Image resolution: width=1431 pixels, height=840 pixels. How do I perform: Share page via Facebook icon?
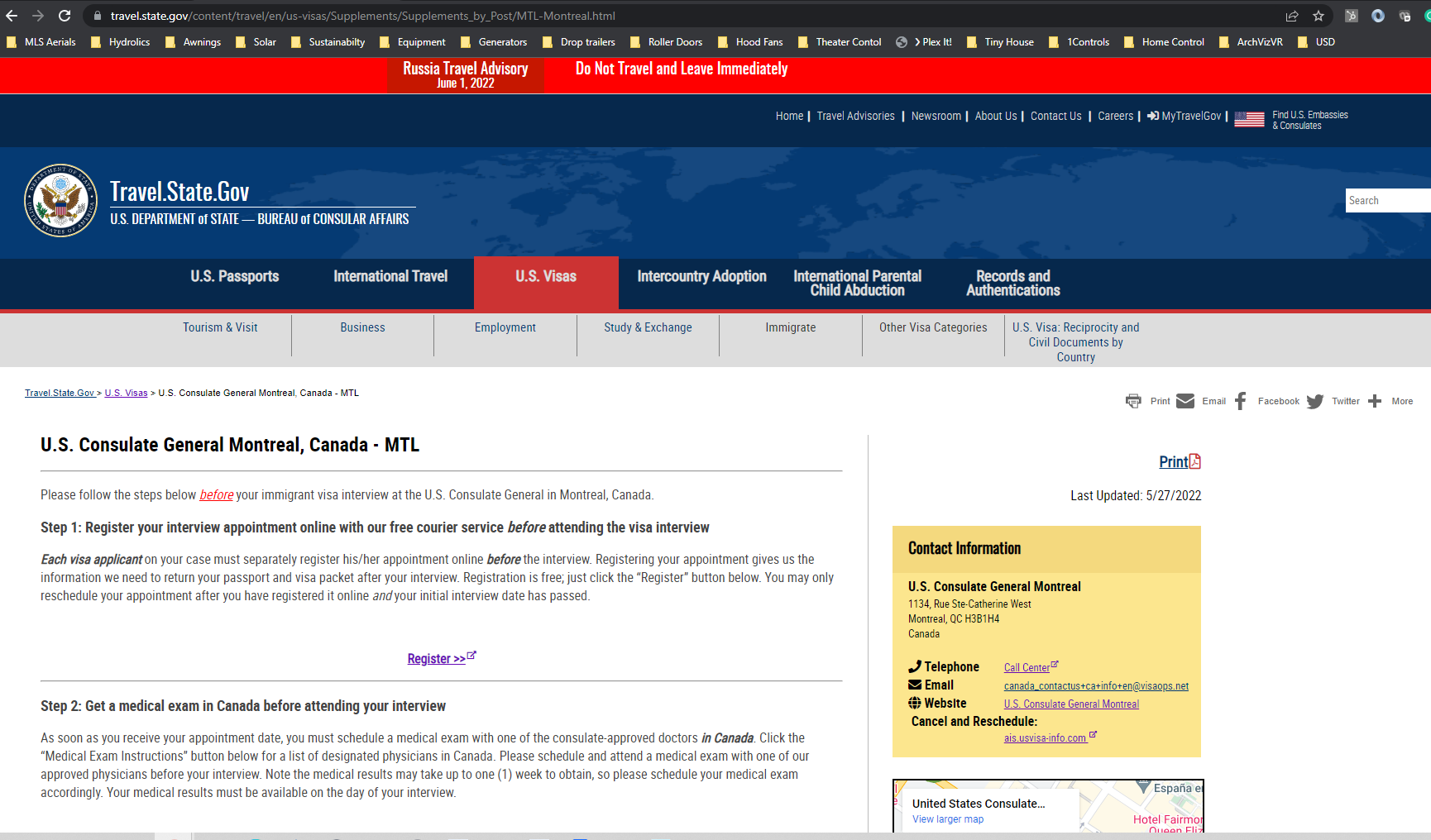1240,401
